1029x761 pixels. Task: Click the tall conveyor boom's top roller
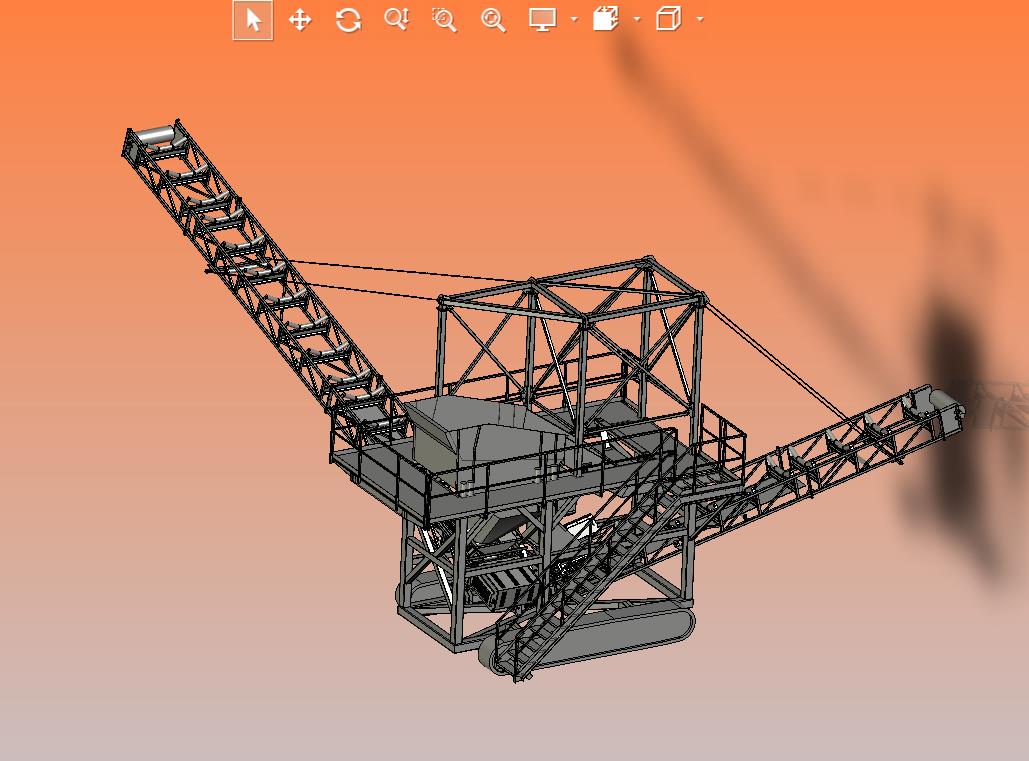[x=154, y=136]
